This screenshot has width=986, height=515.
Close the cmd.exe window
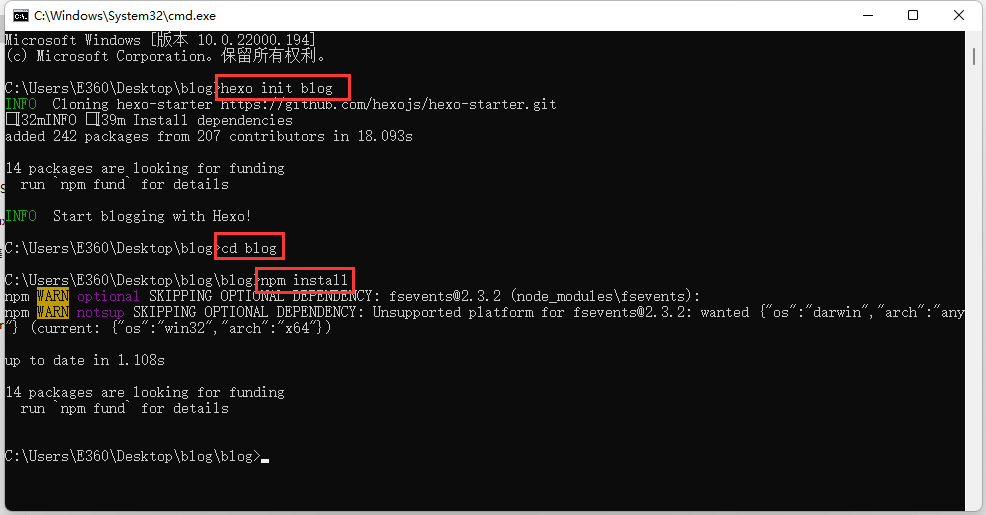(958, 15)
